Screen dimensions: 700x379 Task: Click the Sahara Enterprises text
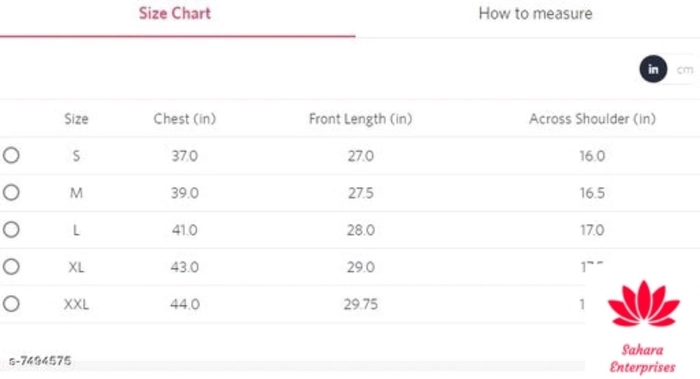(x=642, y=358)
